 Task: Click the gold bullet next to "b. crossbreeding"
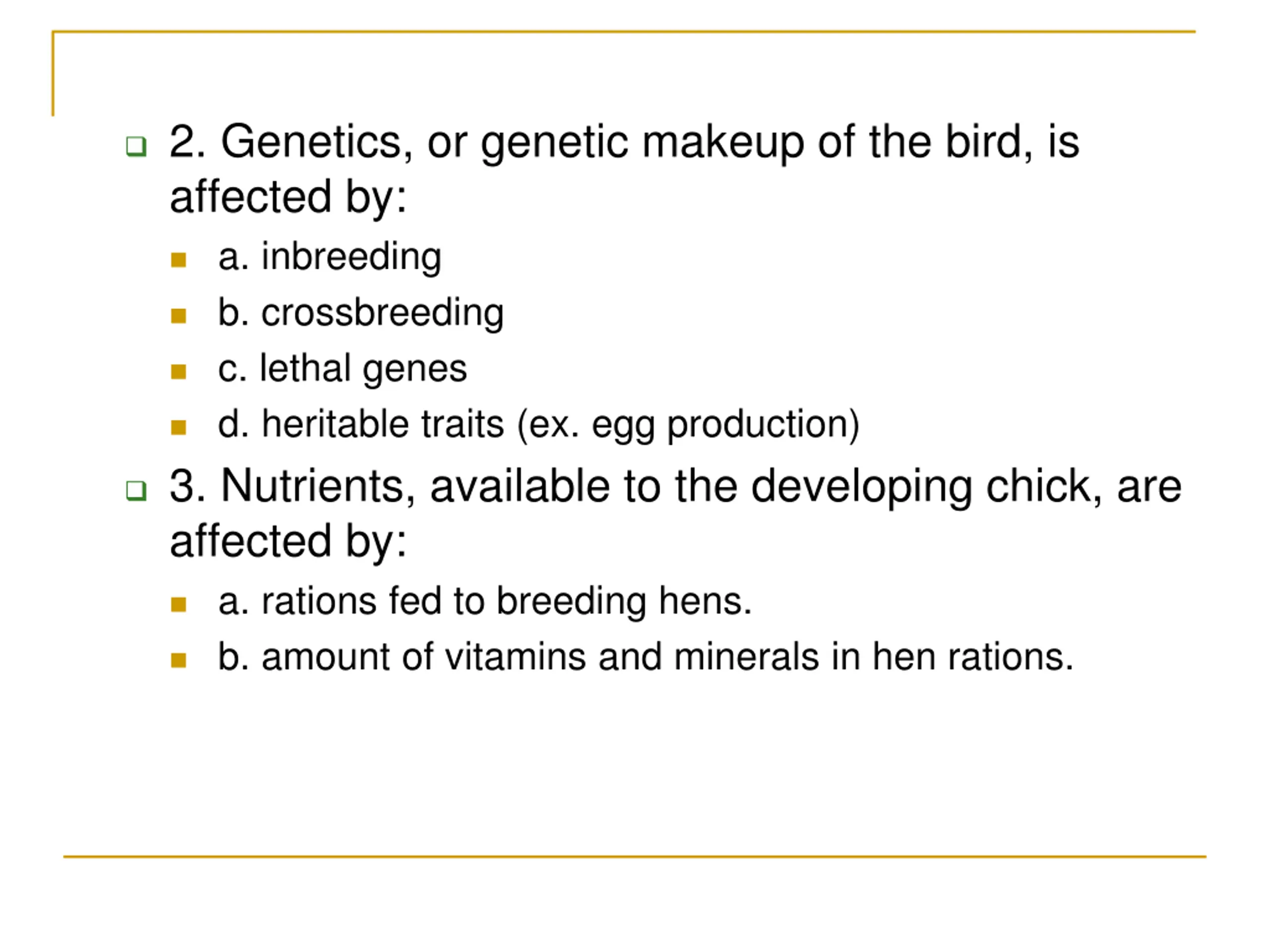coord(179,316)
